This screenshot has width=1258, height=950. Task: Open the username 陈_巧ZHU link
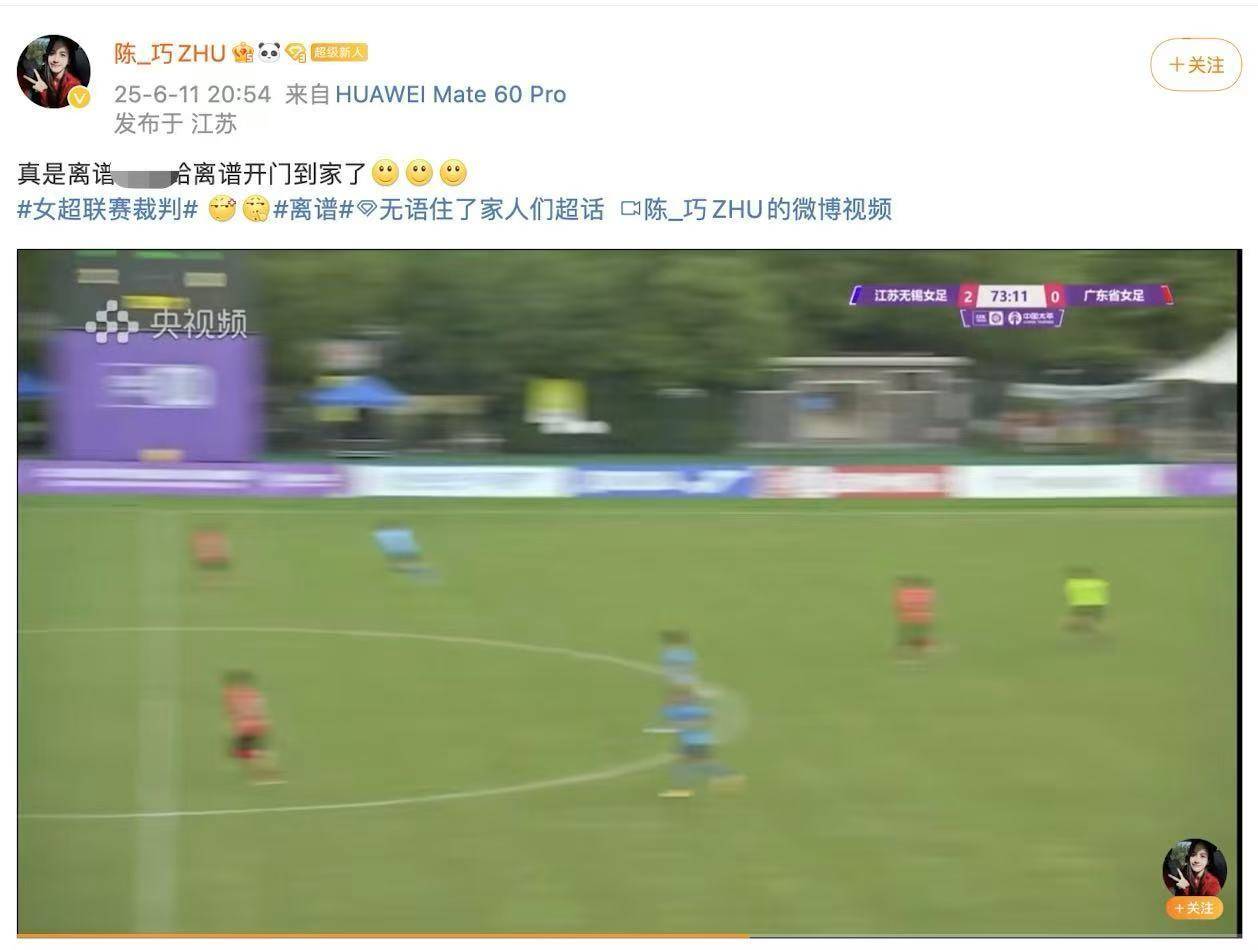[170, 53]
